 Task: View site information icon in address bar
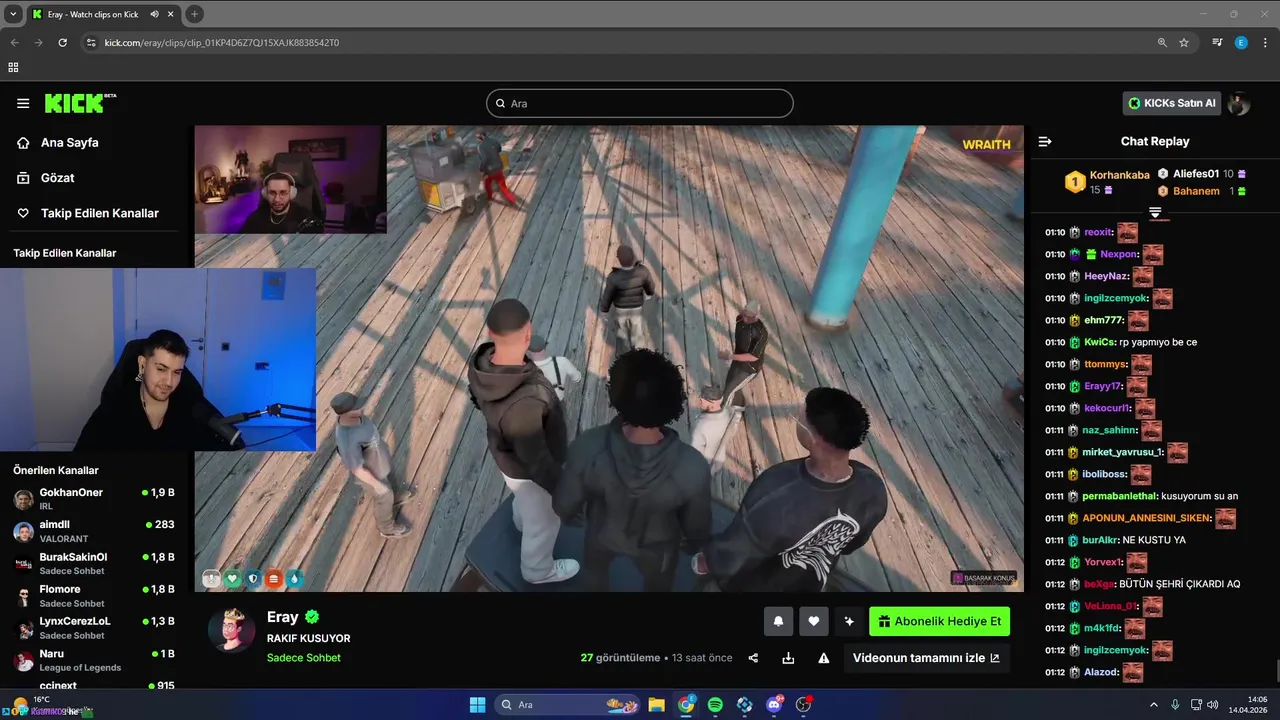pyautogui.click(x=91, y=43)
